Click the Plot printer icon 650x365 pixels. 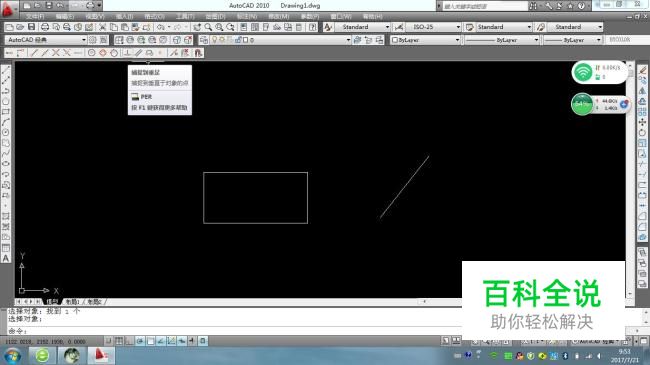coord(45,27)
